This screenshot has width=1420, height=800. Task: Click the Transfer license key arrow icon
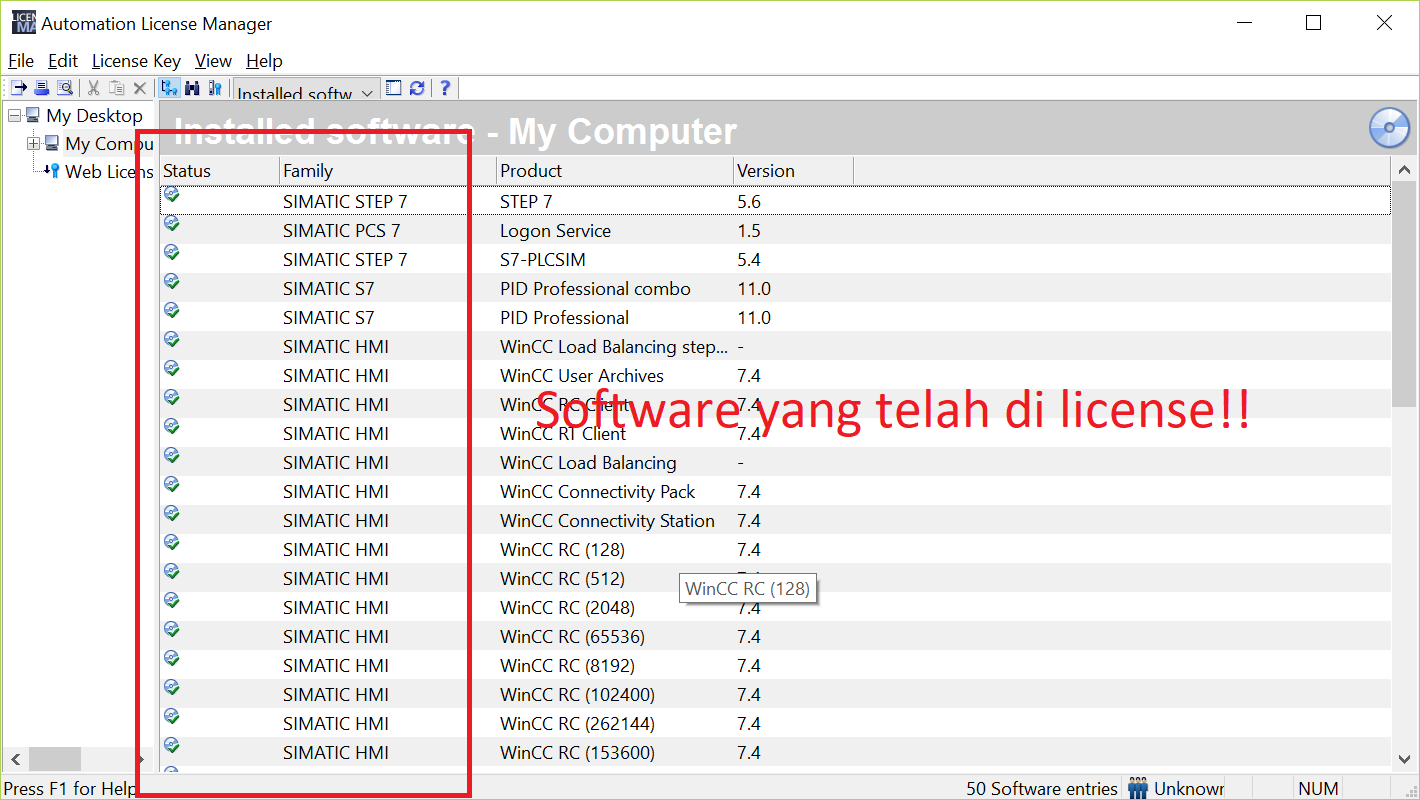(19, 88)
